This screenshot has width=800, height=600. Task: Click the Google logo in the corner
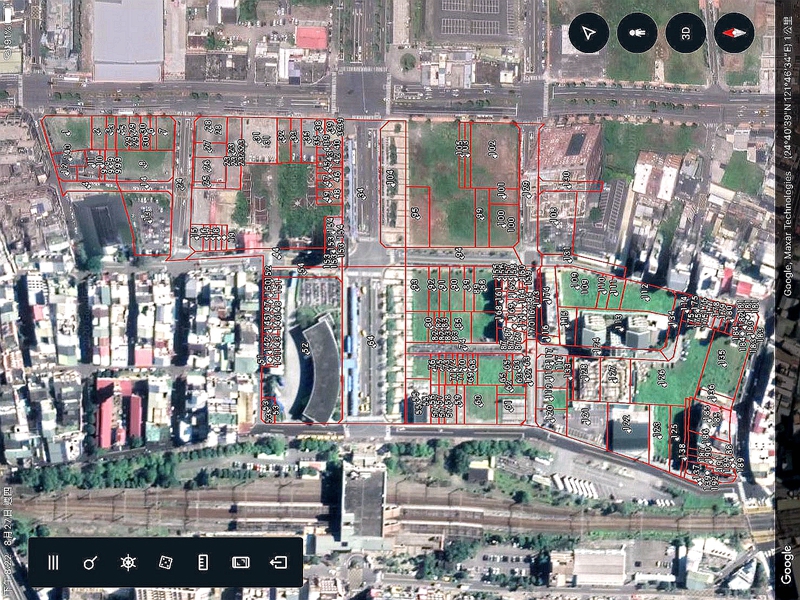click(x=788, y=565)
